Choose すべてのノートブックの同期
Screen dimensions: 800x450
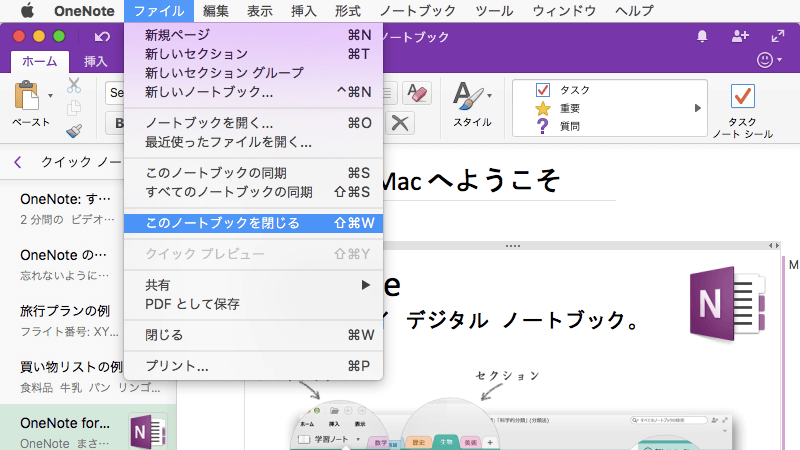point(253,192)
